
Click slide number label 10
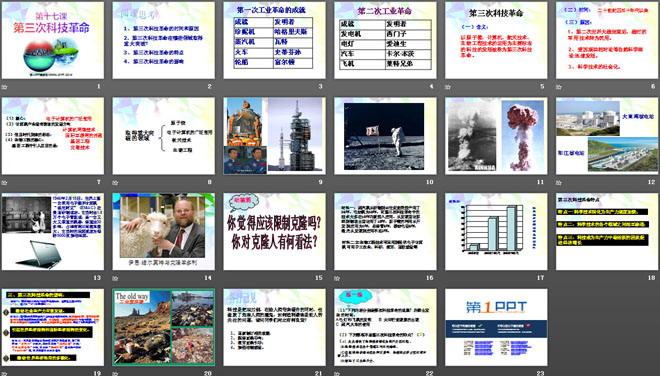(x=429, y=182)
